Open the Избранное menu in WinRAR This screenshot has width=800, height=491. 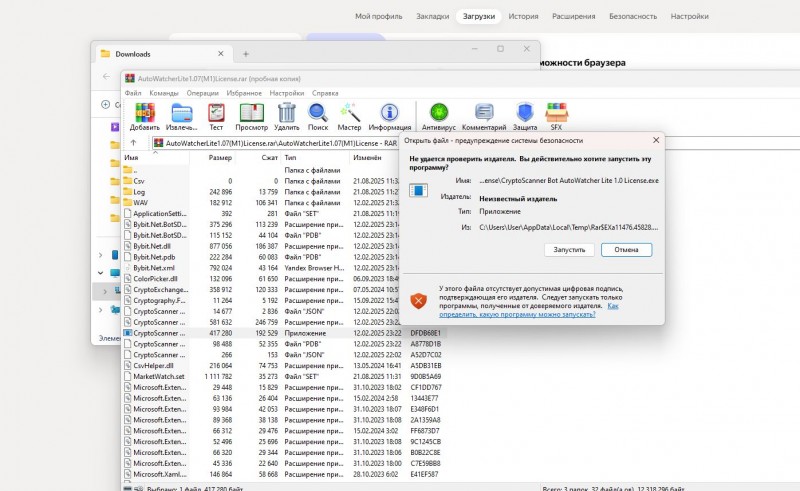244,92
